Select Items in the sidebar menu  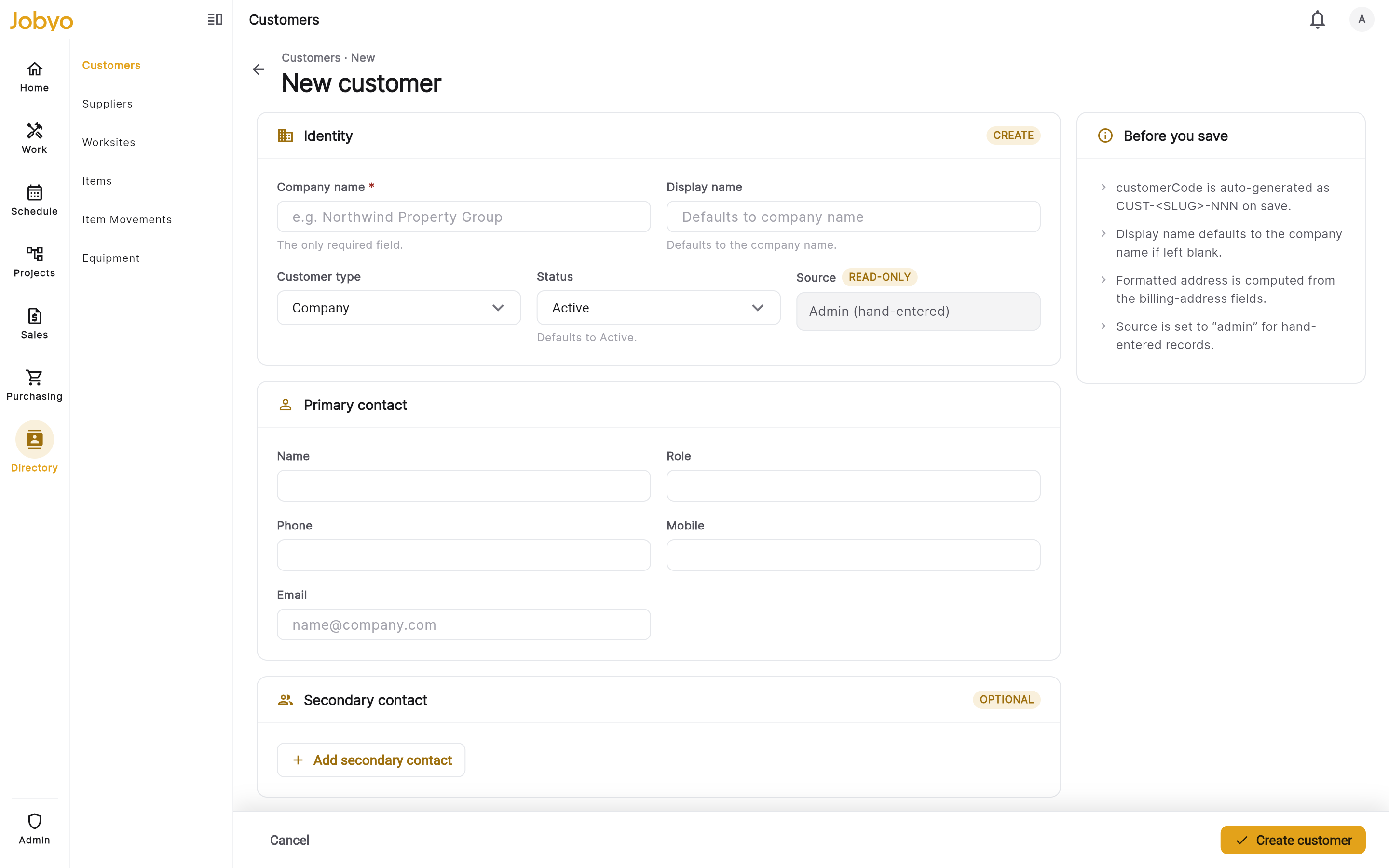pos(97,181)
